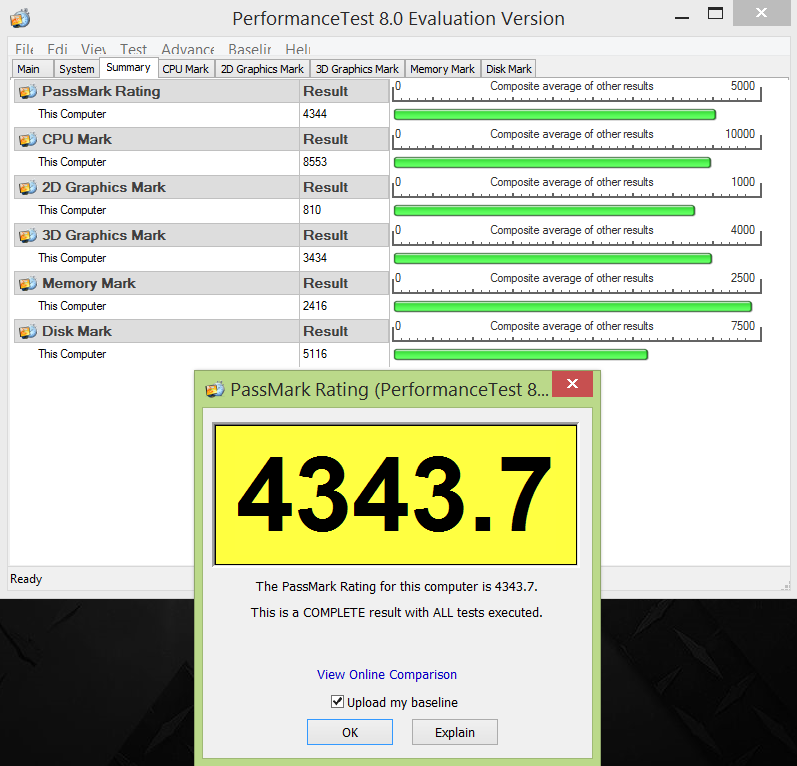The height and width of the screenshot is (766, 797).
Task: Click the COMPLETE result message text
Action: point(396,612)
